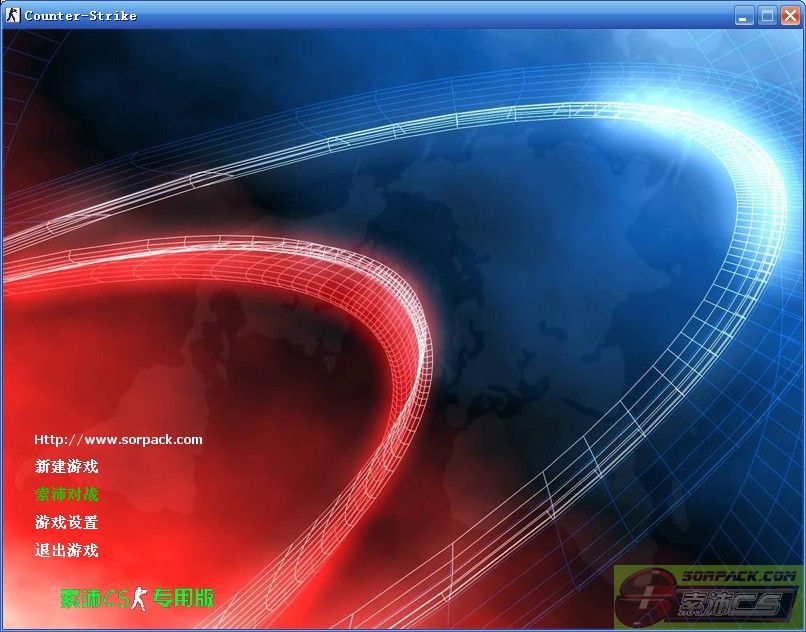Click the green 索沛CS text at bottom left
Image resolution: width=806 pixels, height=632 pixels.
pyautogui.click(x=94, y=598)
